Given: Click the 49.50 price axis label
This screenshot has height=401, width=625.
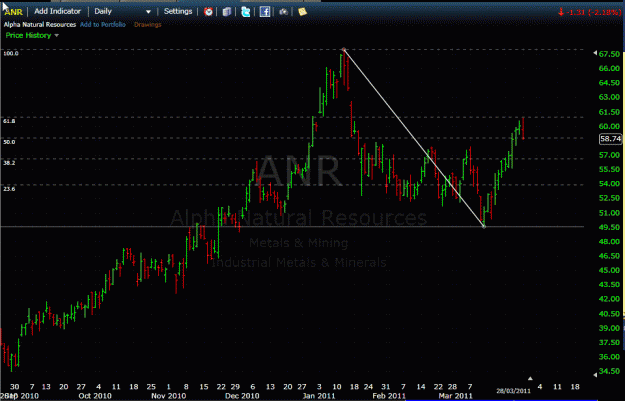Looking at the screenshot, I should click(609, 227).
